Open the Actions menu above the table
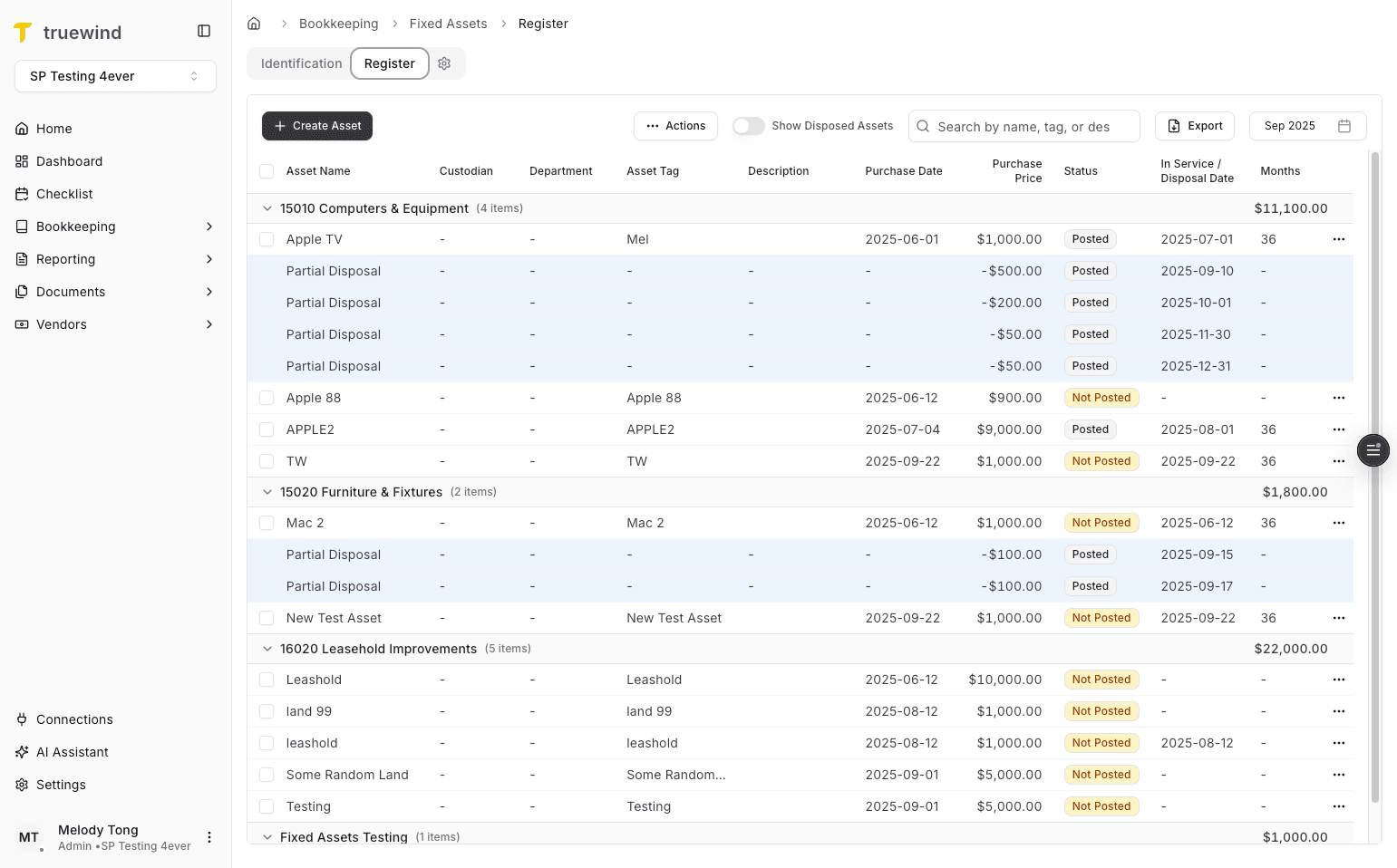 tap(674, 126)
